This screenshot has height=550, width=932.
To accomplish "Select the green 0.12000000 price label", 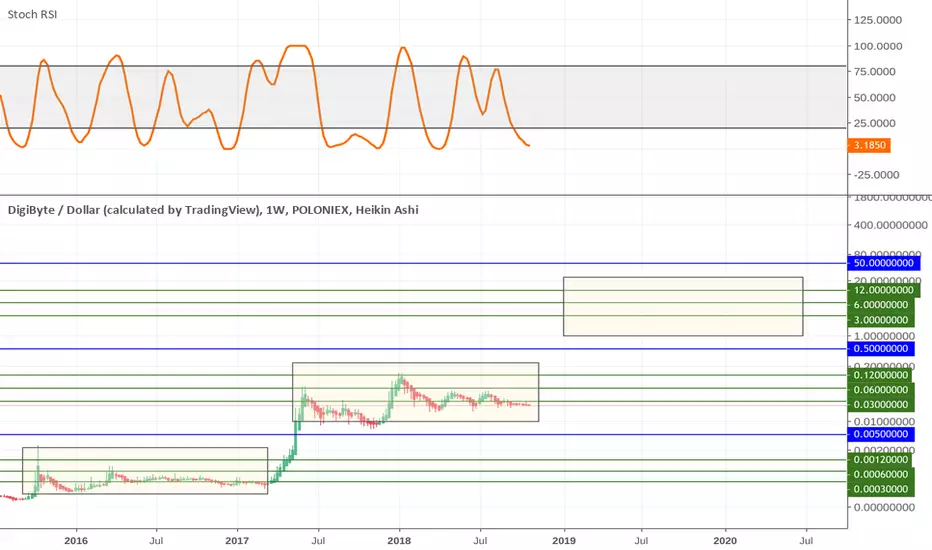I will tap(880, 375).
